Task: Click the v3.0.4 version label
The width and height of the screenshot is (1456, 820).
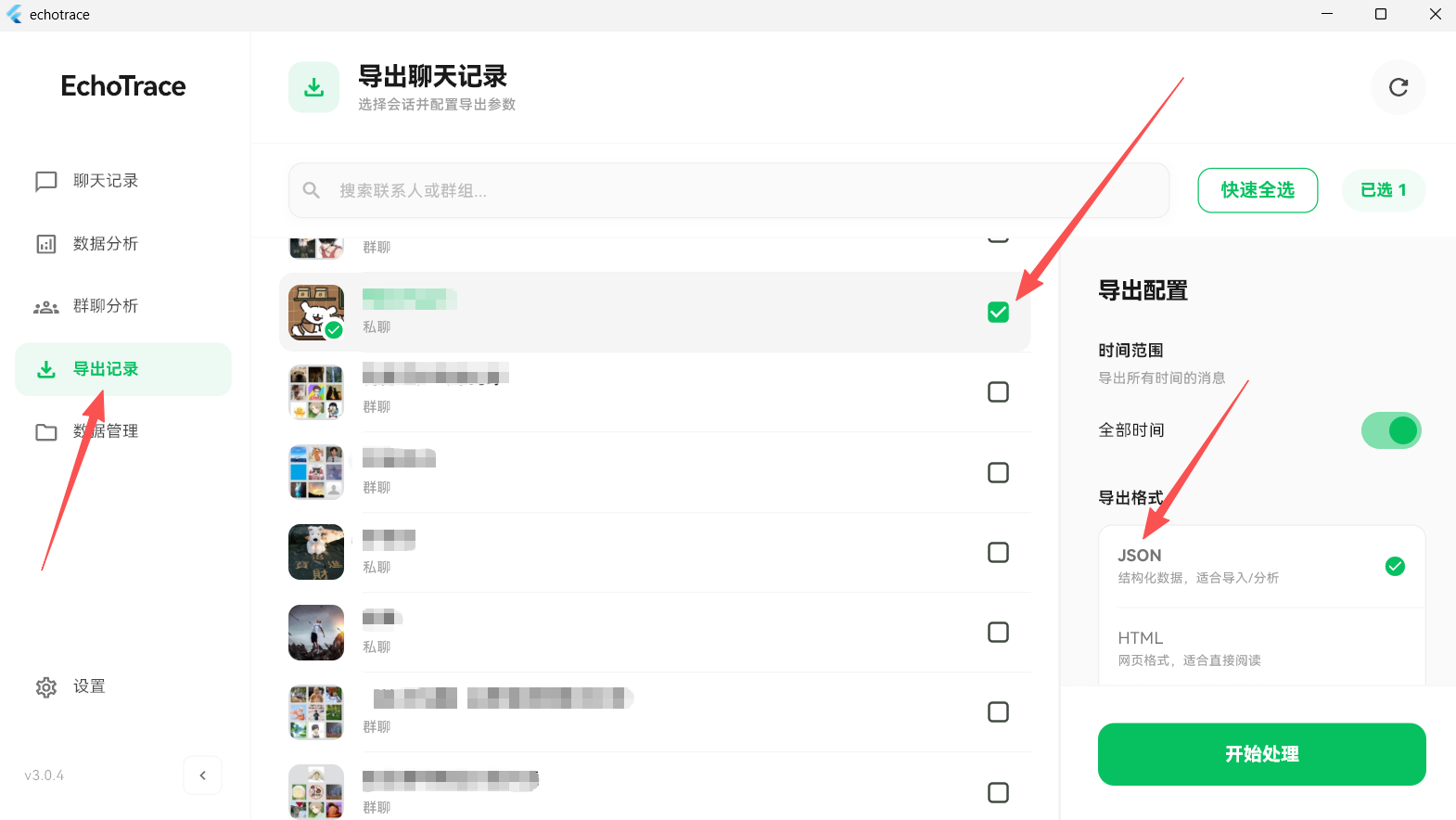Action: click(x=45, y=775)
